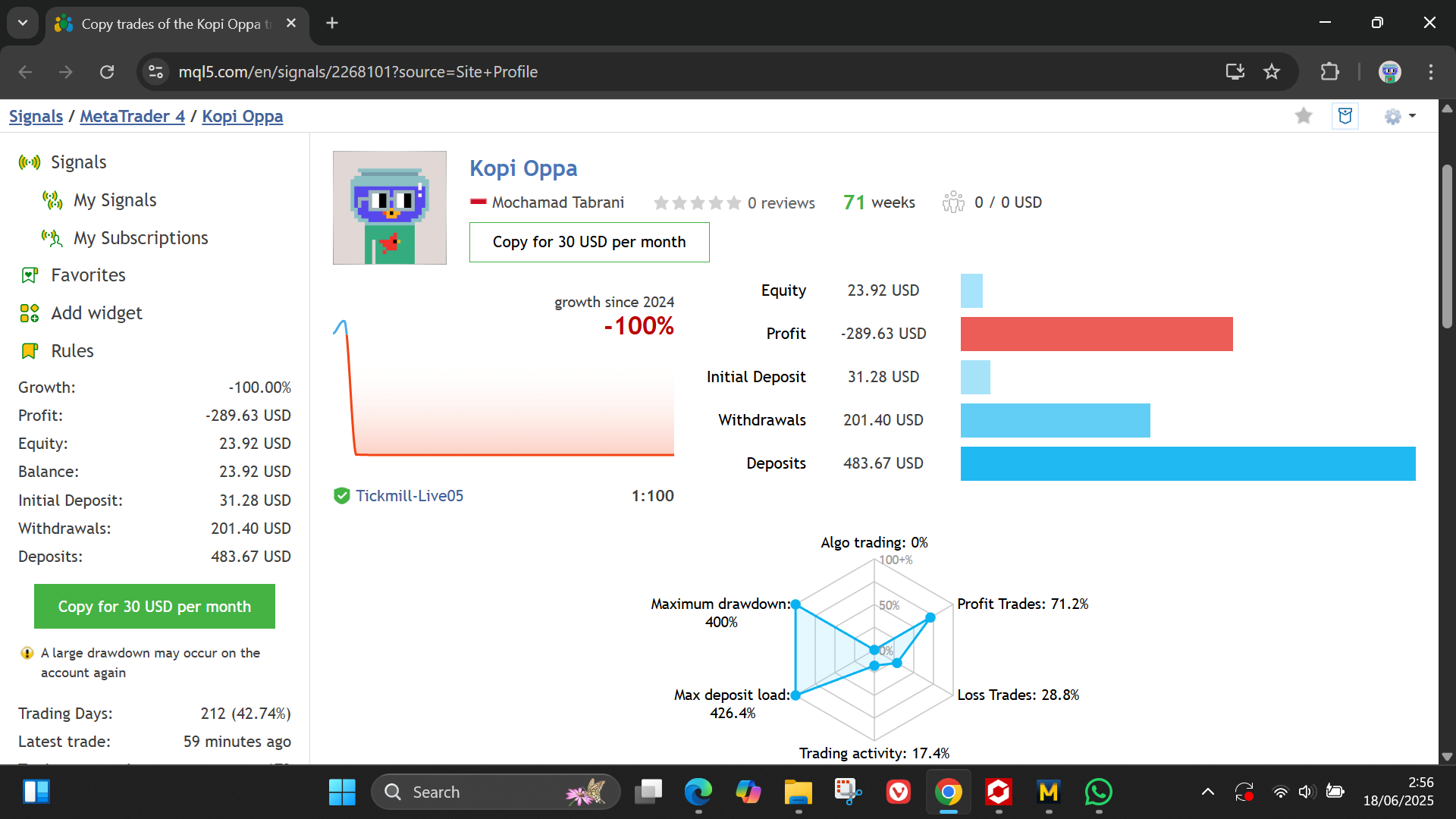
Task: Click the taskbar Search box
Action: (x=496, y=792)
